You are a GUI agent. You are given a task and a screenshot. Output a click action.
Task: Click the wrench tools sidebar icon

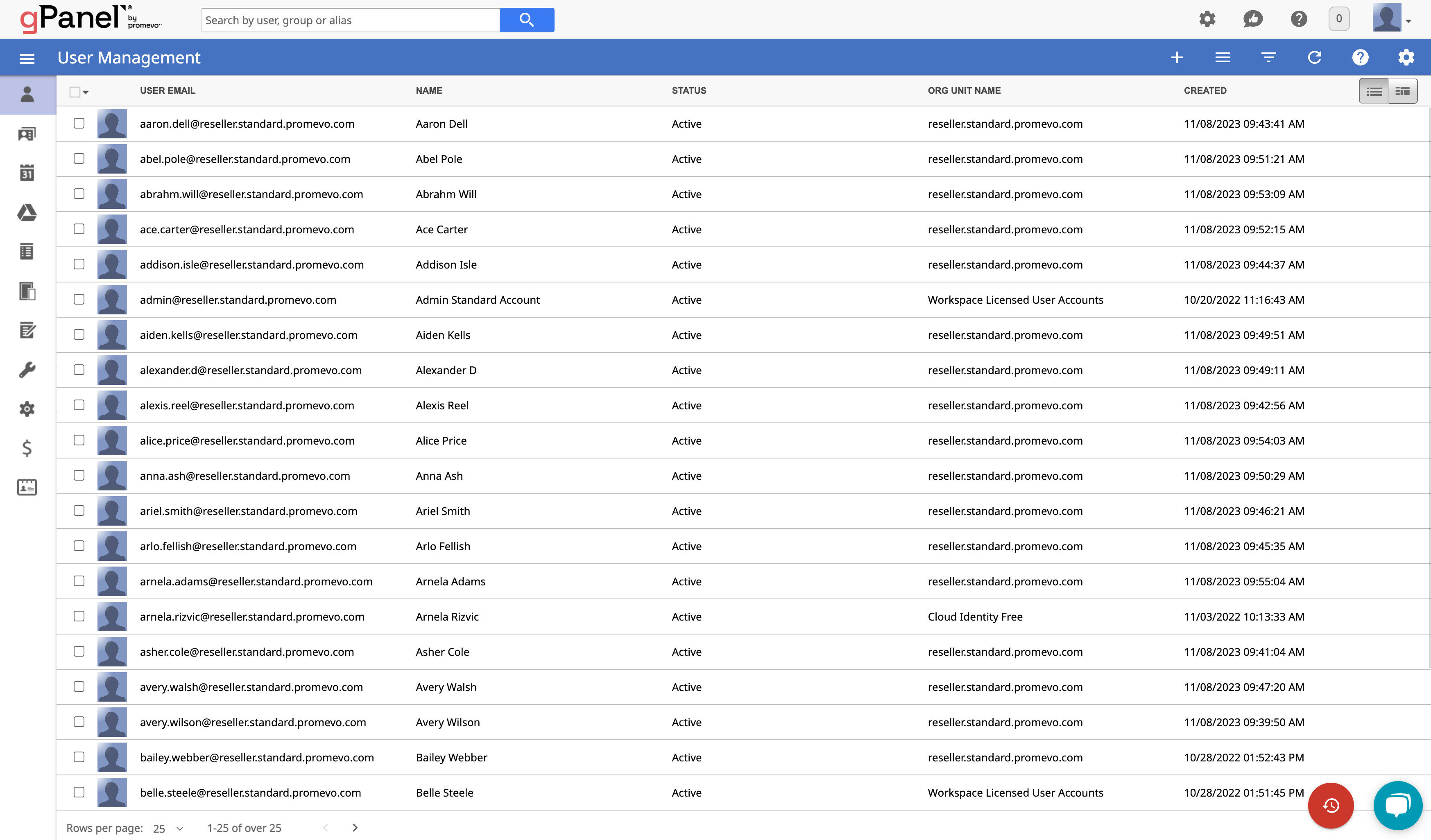click(x=27, y=370)
